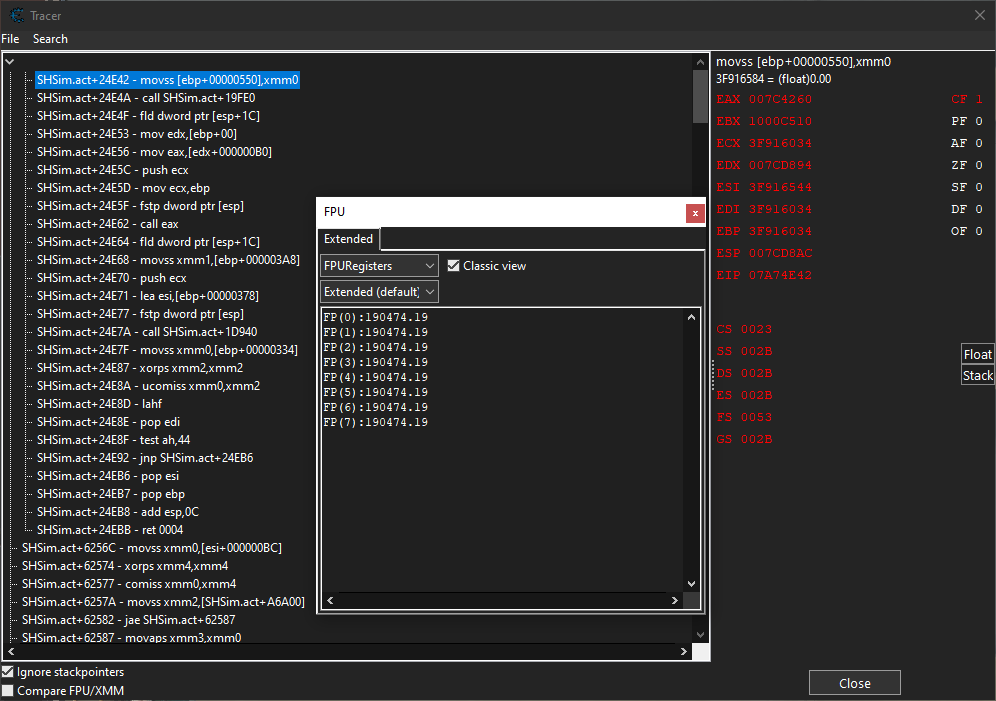Select the call SHSim.act+19FE0 instruction

click(x=146, y=98)
